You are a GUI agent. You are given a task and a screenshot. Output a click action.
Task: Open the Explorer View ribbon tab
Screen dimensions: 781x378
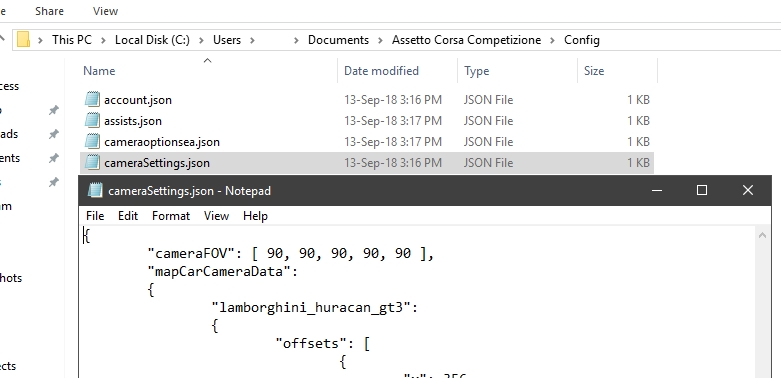(105, 11)
